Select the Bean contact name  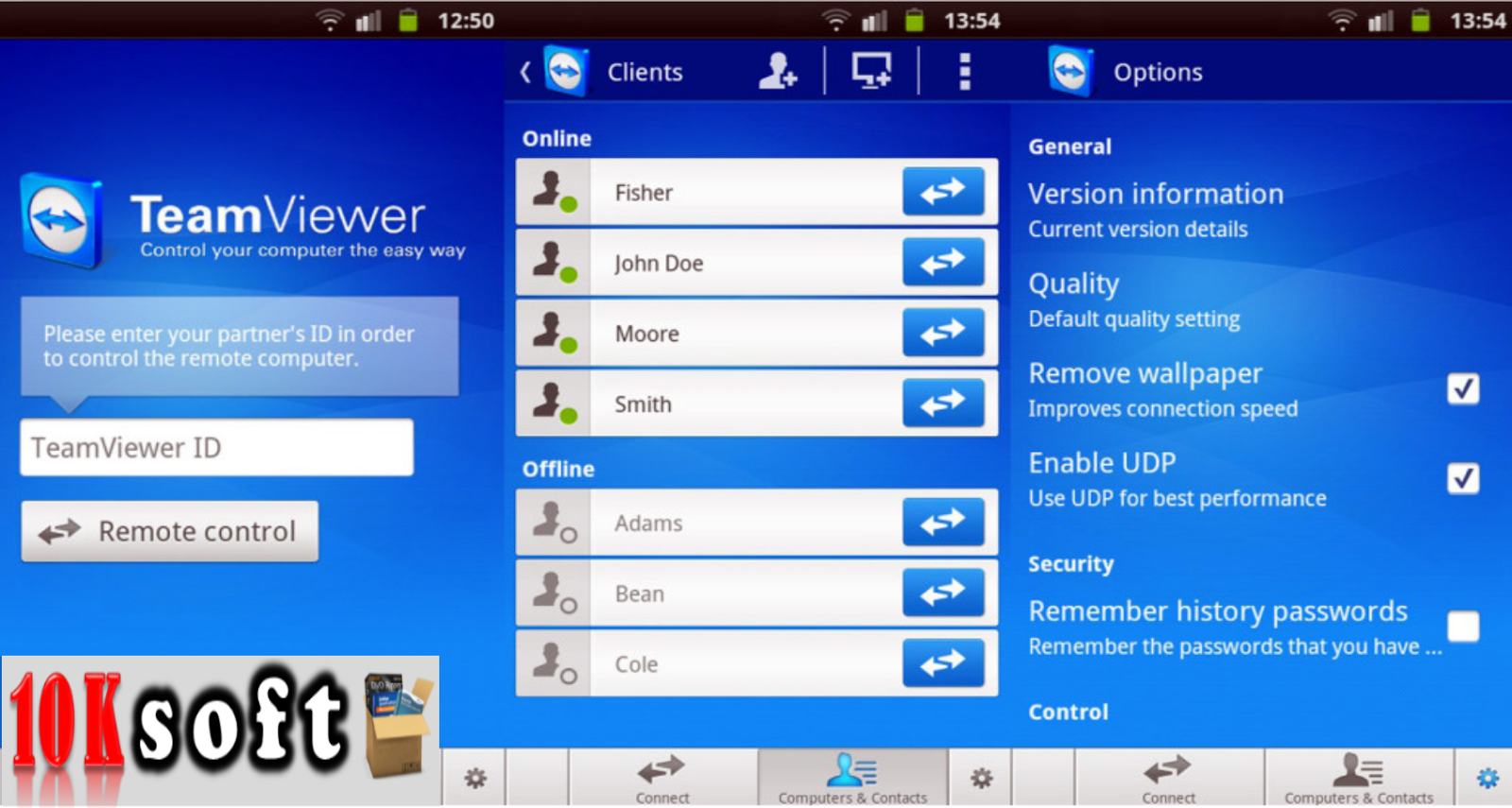coord(640,594)
